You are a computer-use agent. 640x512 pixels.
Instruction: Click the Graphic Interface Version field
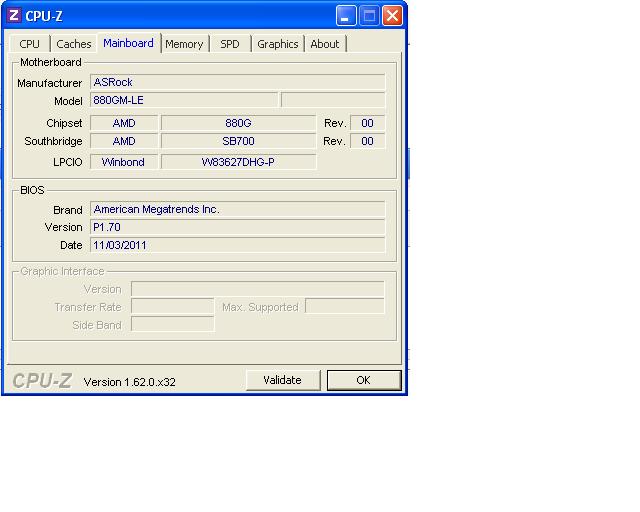pos(258,289)
